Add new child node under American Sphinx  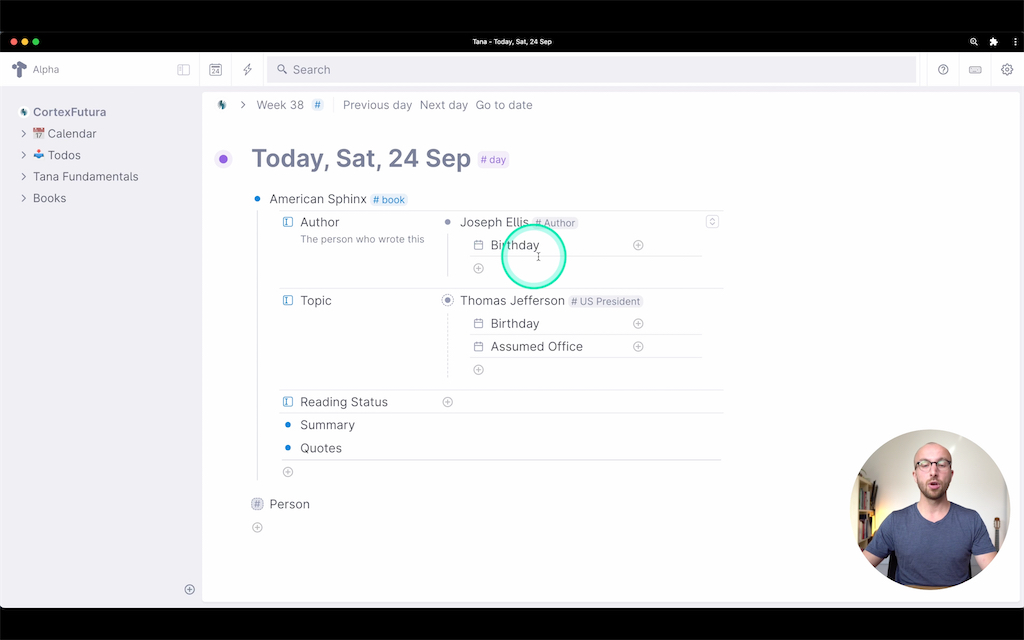288,472
